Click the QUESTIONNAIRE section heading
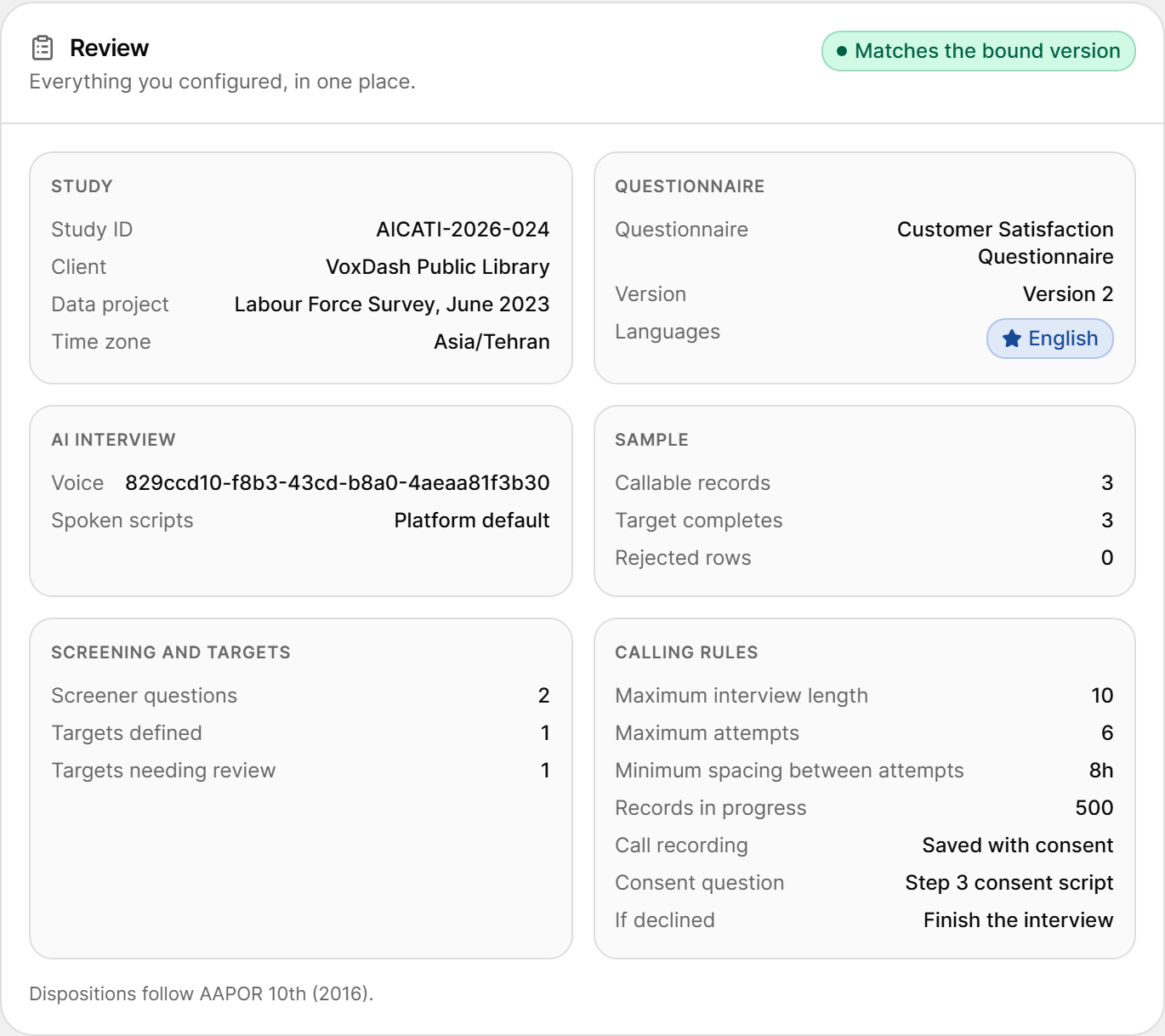The width and height of the screenshot is (1165, 1036). (x=690, y=186)
